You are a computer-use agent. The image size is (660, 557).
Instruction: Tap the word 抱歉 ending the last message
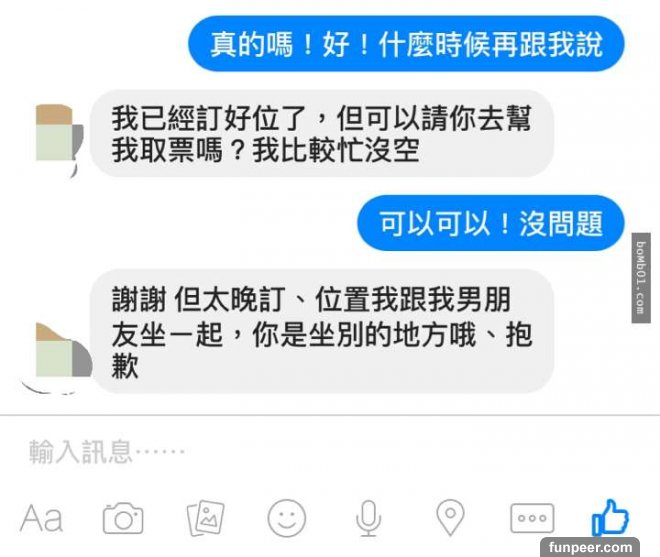pyautogui.click(x=322, y=350)
